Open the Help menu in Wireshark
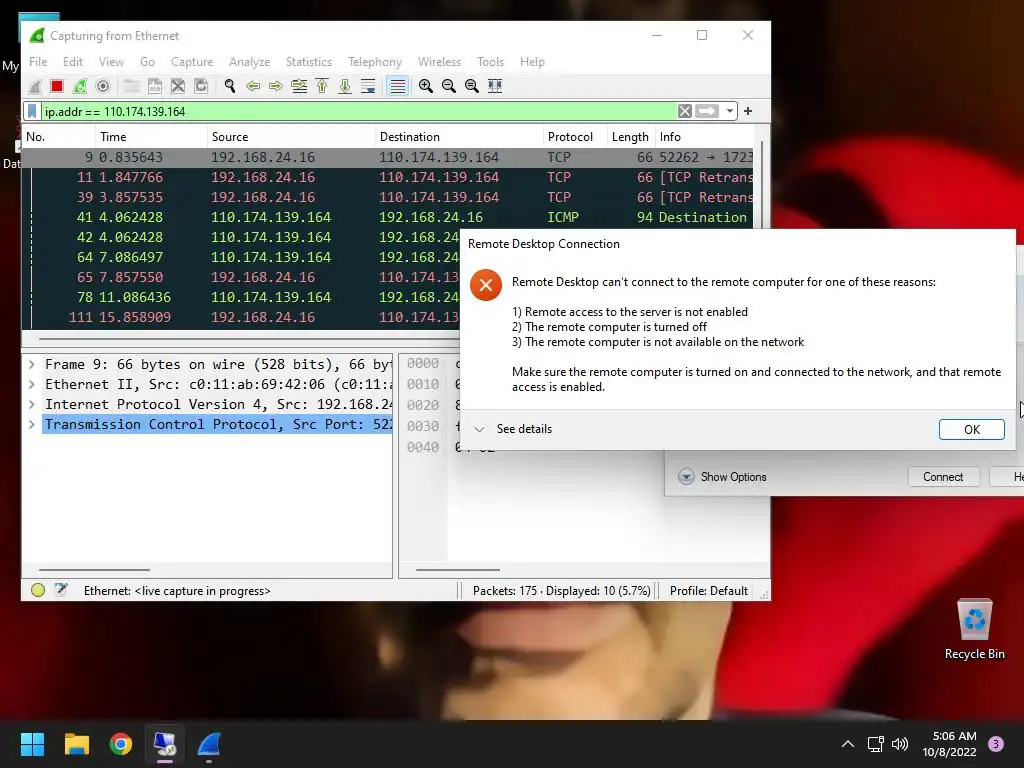This screenshot has height=768, width=1024. coord(532,61)
